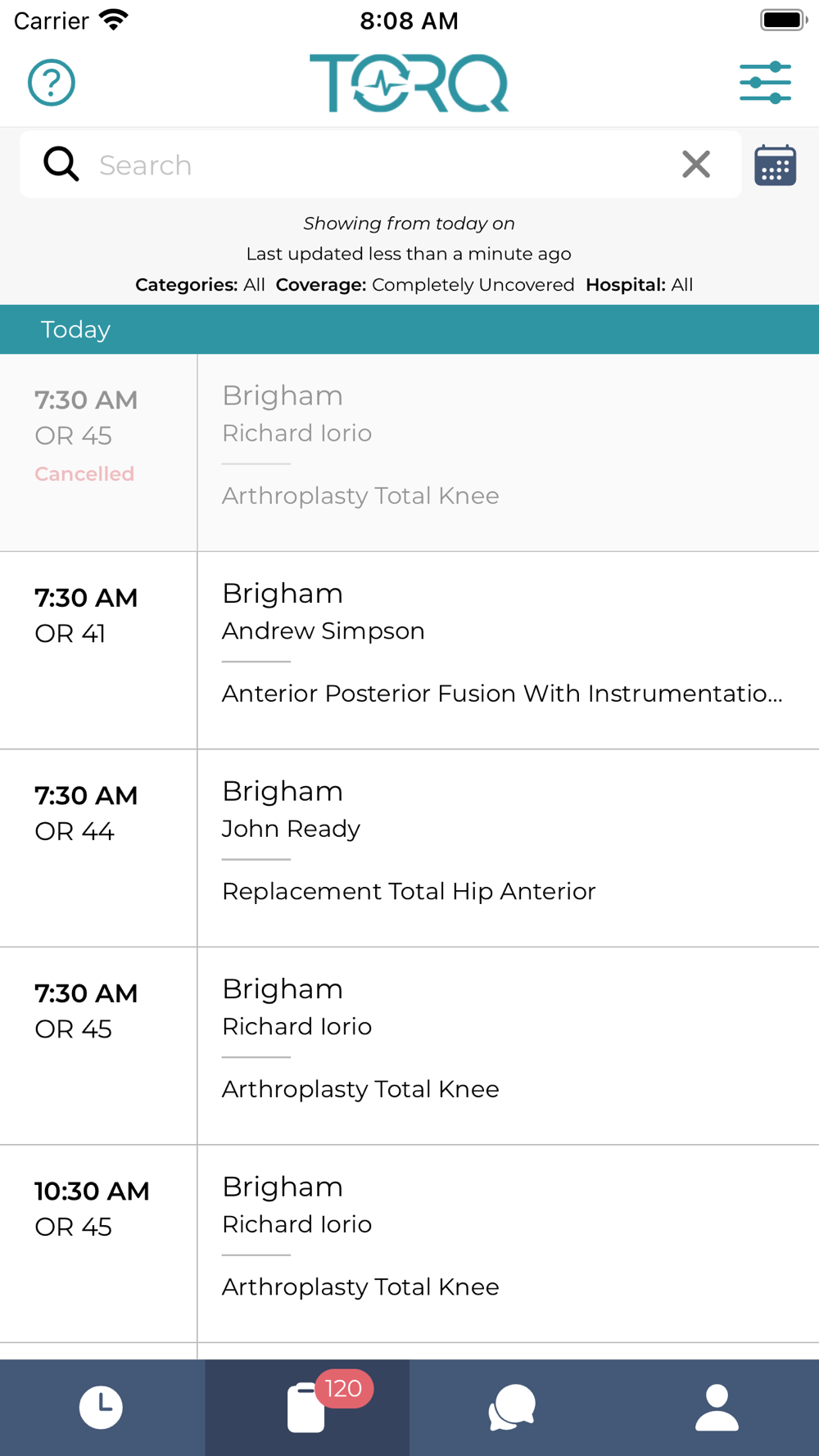Open the calendar date picker icon
Image resolution: width=819 pixels, height=1456 pixels.
775,165
